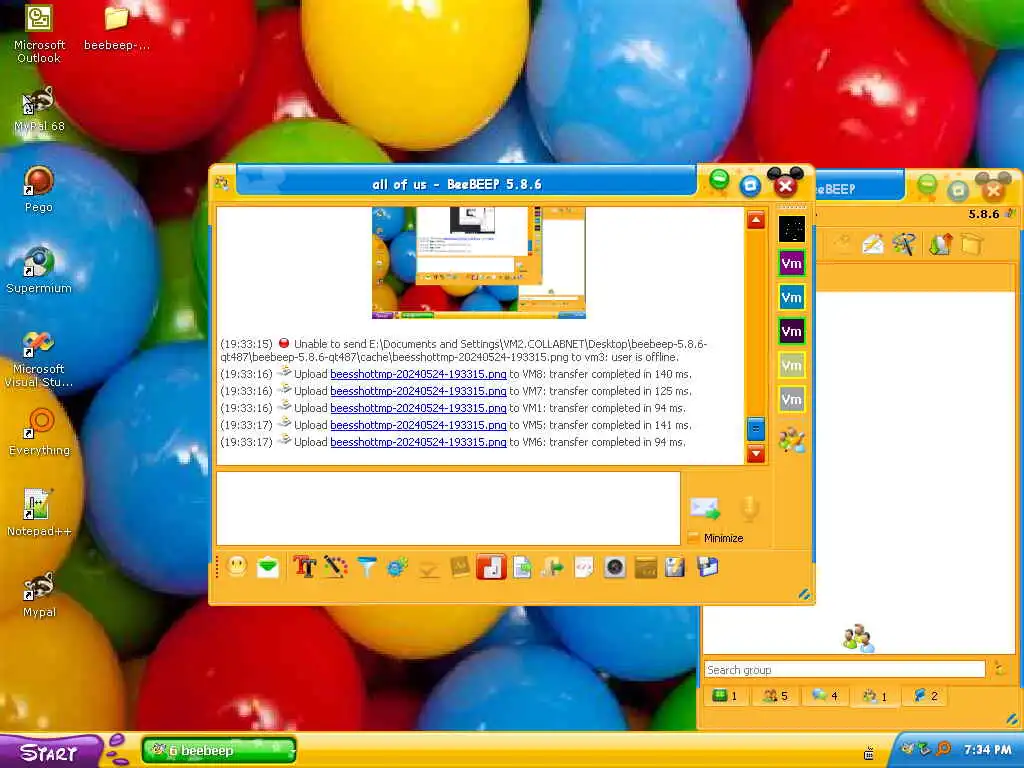Select the black starry avatar member

pyautogui.click(x=792, y=229)
